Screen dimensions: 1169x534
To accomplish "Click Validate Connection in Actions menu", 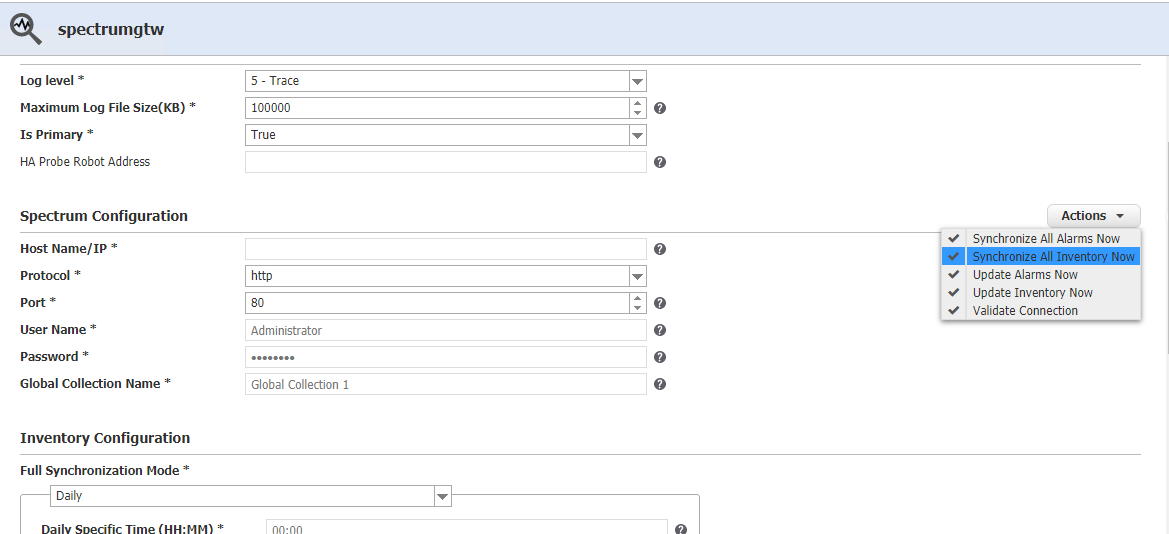I will [x=1025, y=311].
